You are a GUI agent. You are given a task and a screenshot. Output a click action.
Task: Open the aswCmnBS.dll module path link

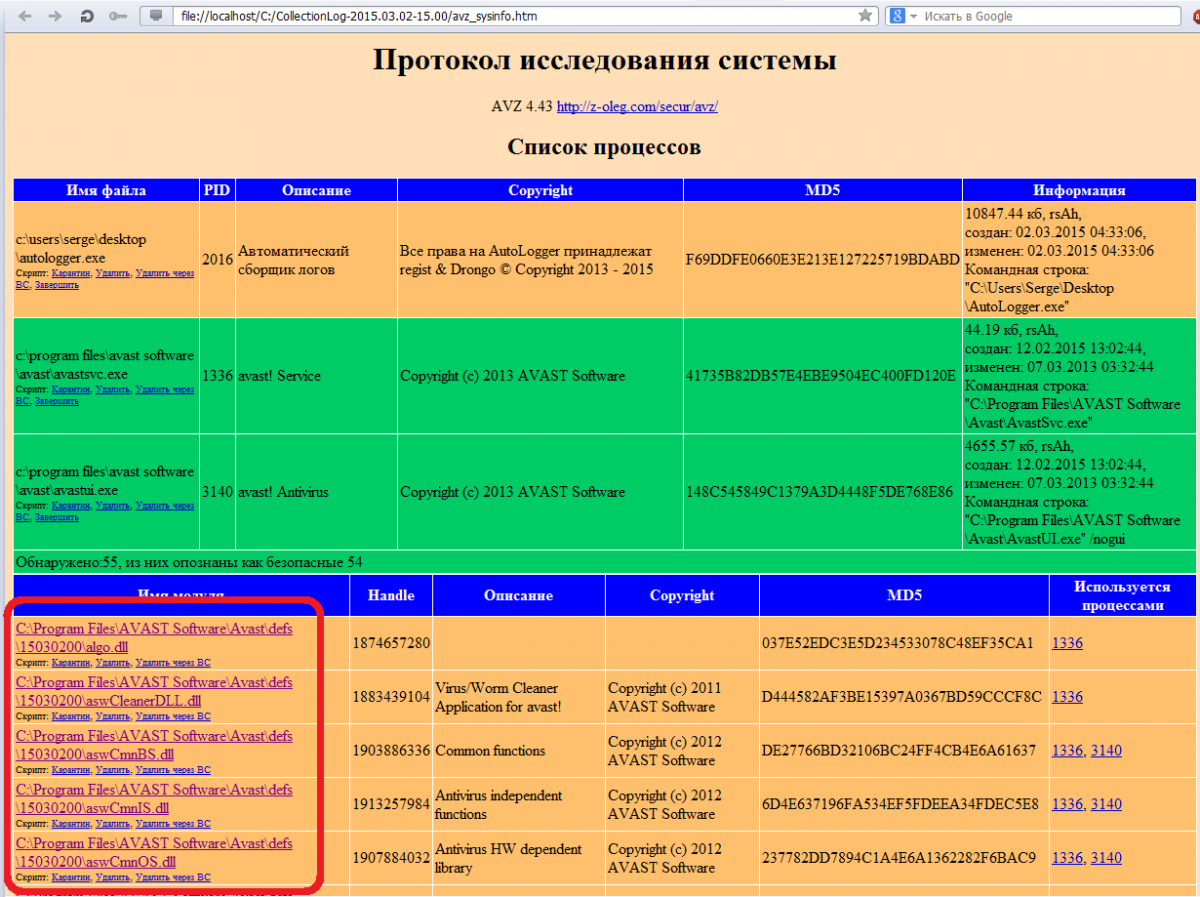click(x=154, y=745)
